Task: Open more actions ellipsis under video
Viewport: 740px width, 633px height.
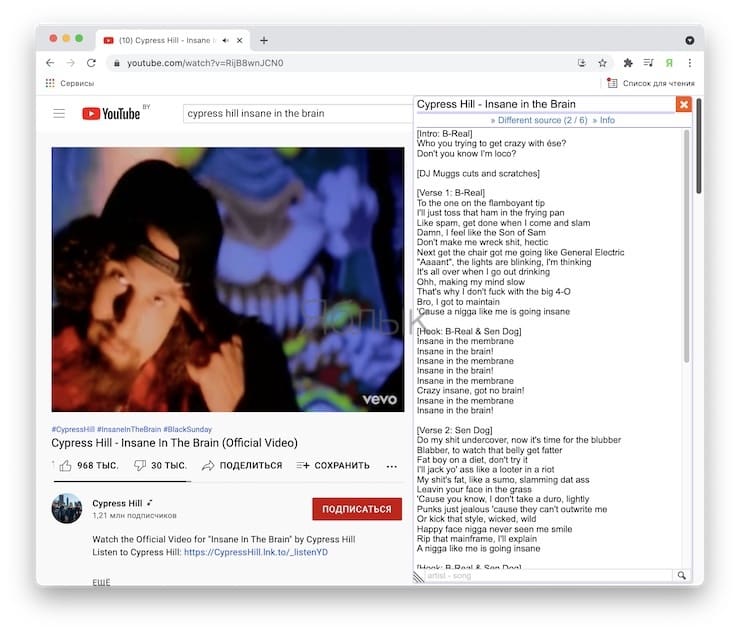Action: [x=391, y=466]
